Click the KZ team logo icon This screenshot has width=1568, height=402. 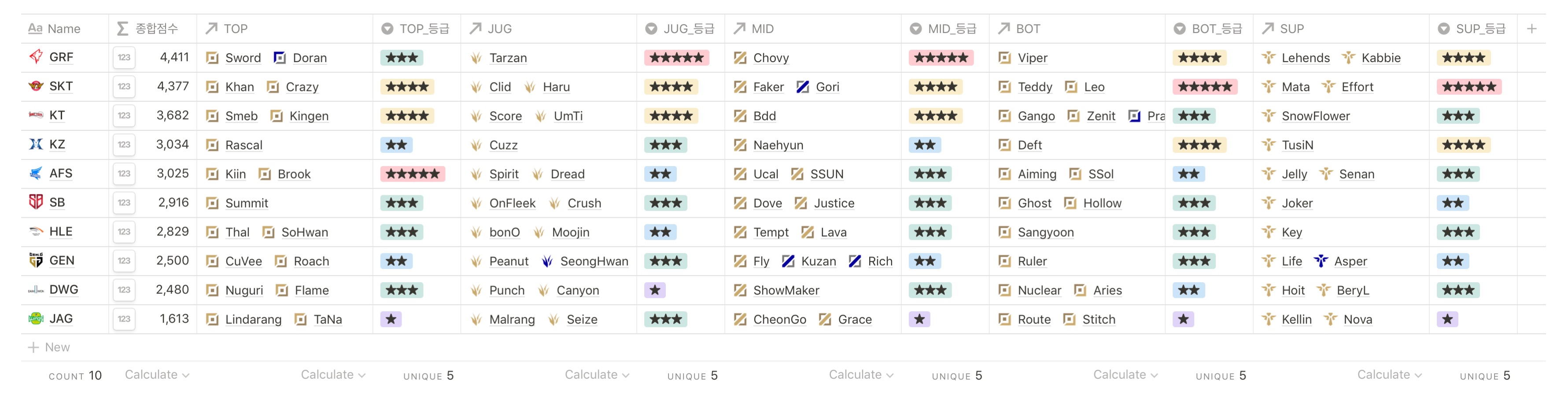point(36,144)
